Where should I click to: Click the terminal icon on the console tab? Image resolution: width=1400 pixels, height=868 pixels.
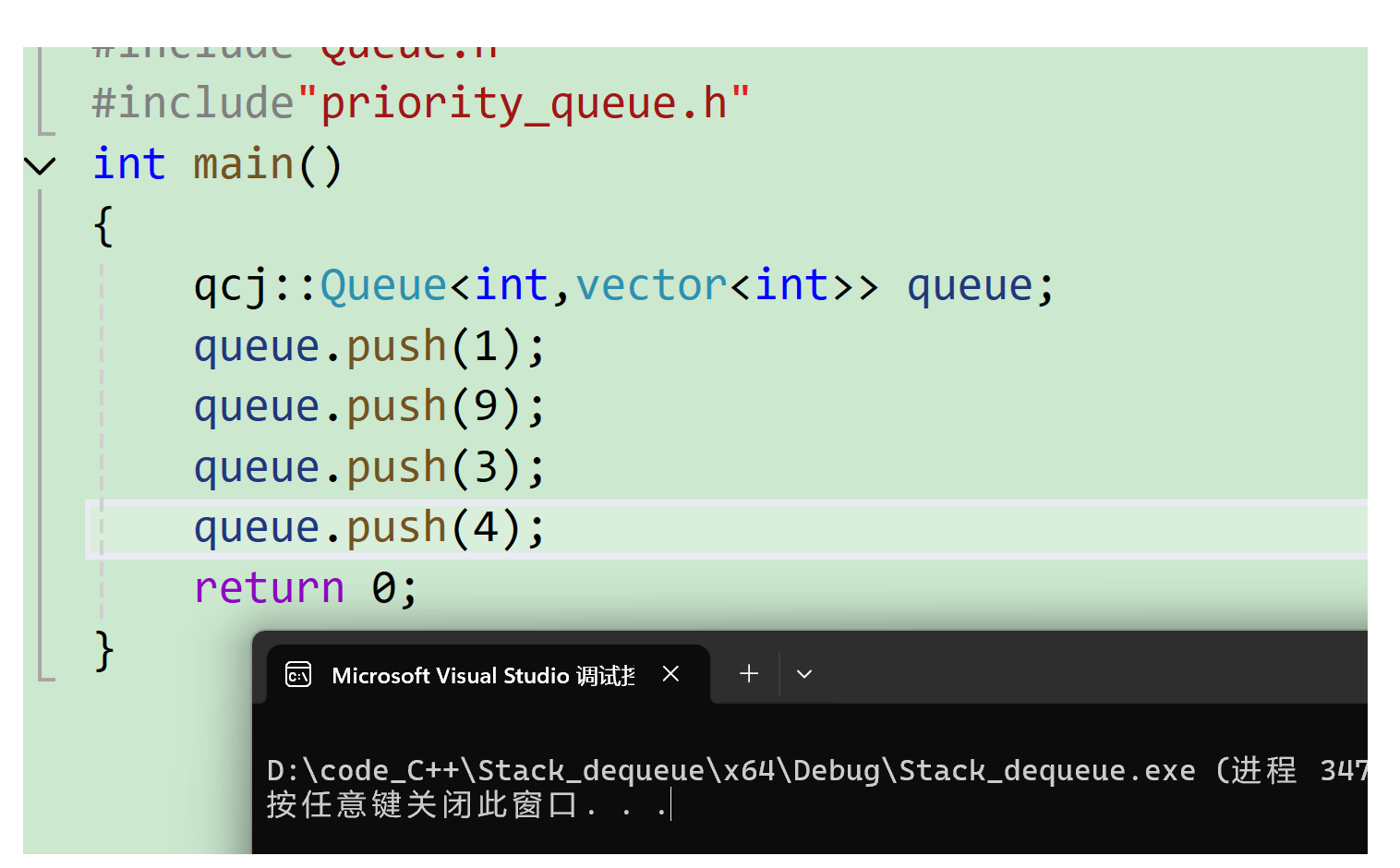click(298, 675)
